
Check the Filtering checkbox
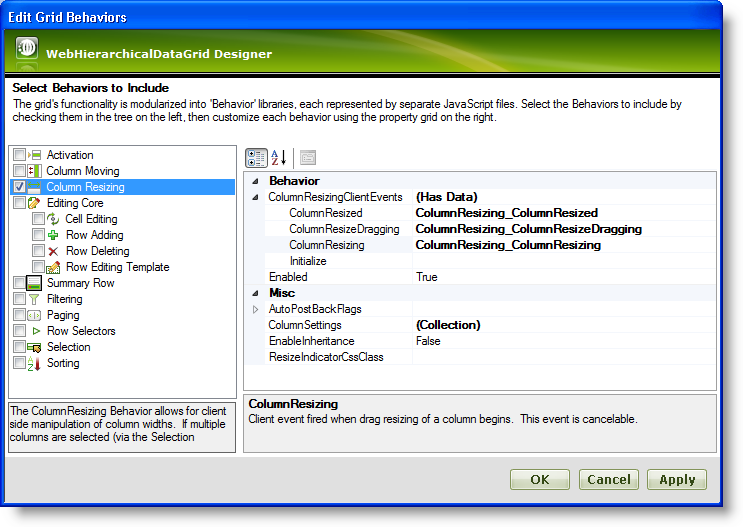click(x=19, y=299)
